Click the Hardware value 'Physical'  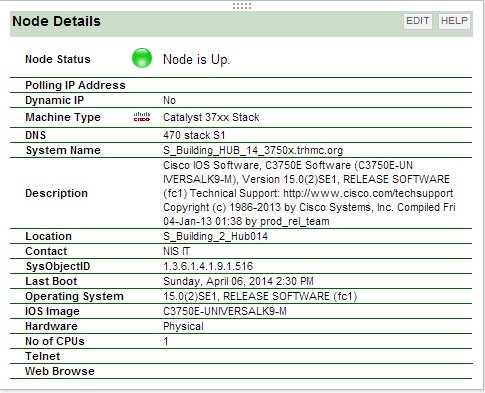pos(183,327)
